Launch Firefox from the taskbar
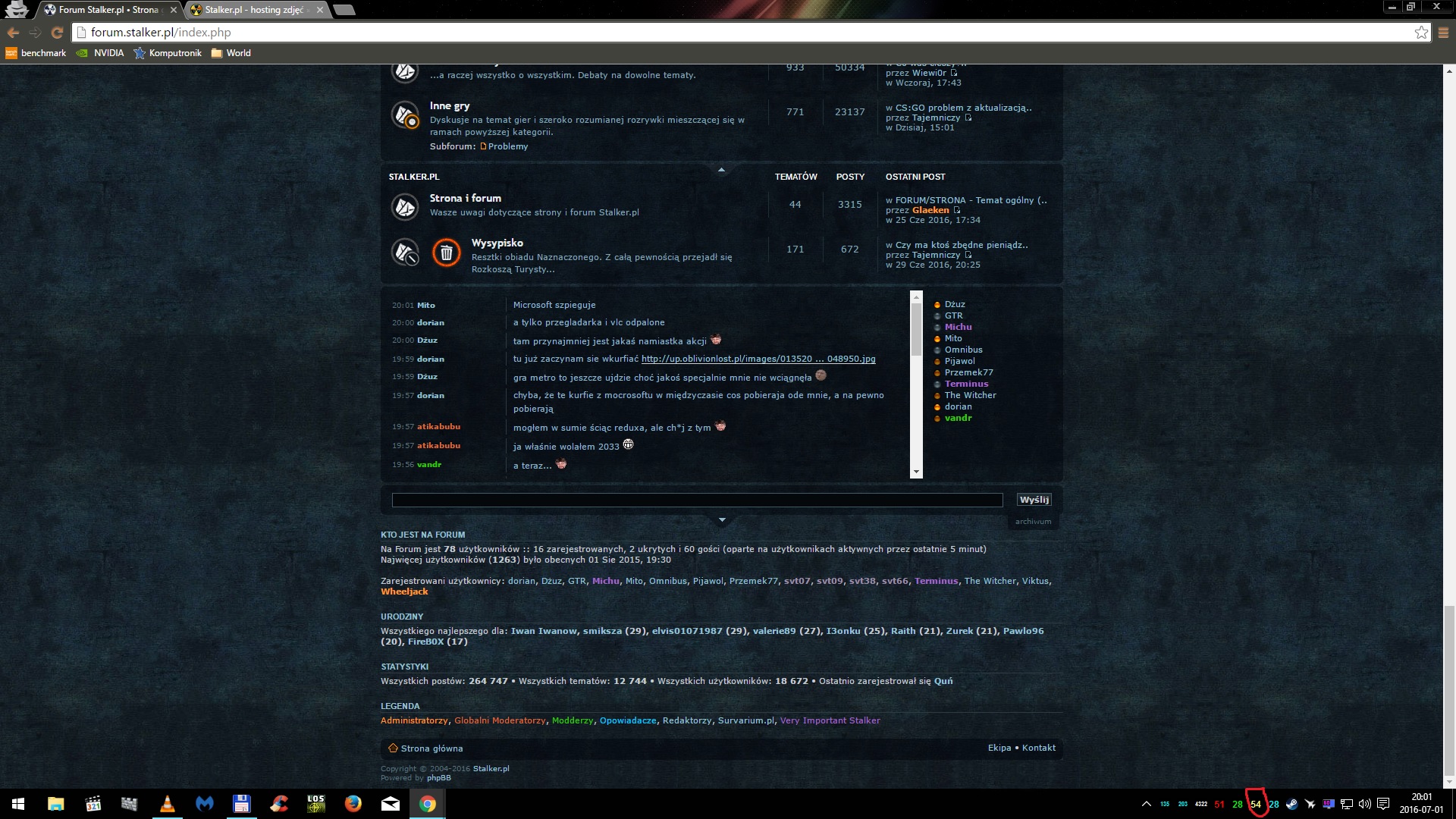Viewport: 1456px width, 819px height. point(353,804)
